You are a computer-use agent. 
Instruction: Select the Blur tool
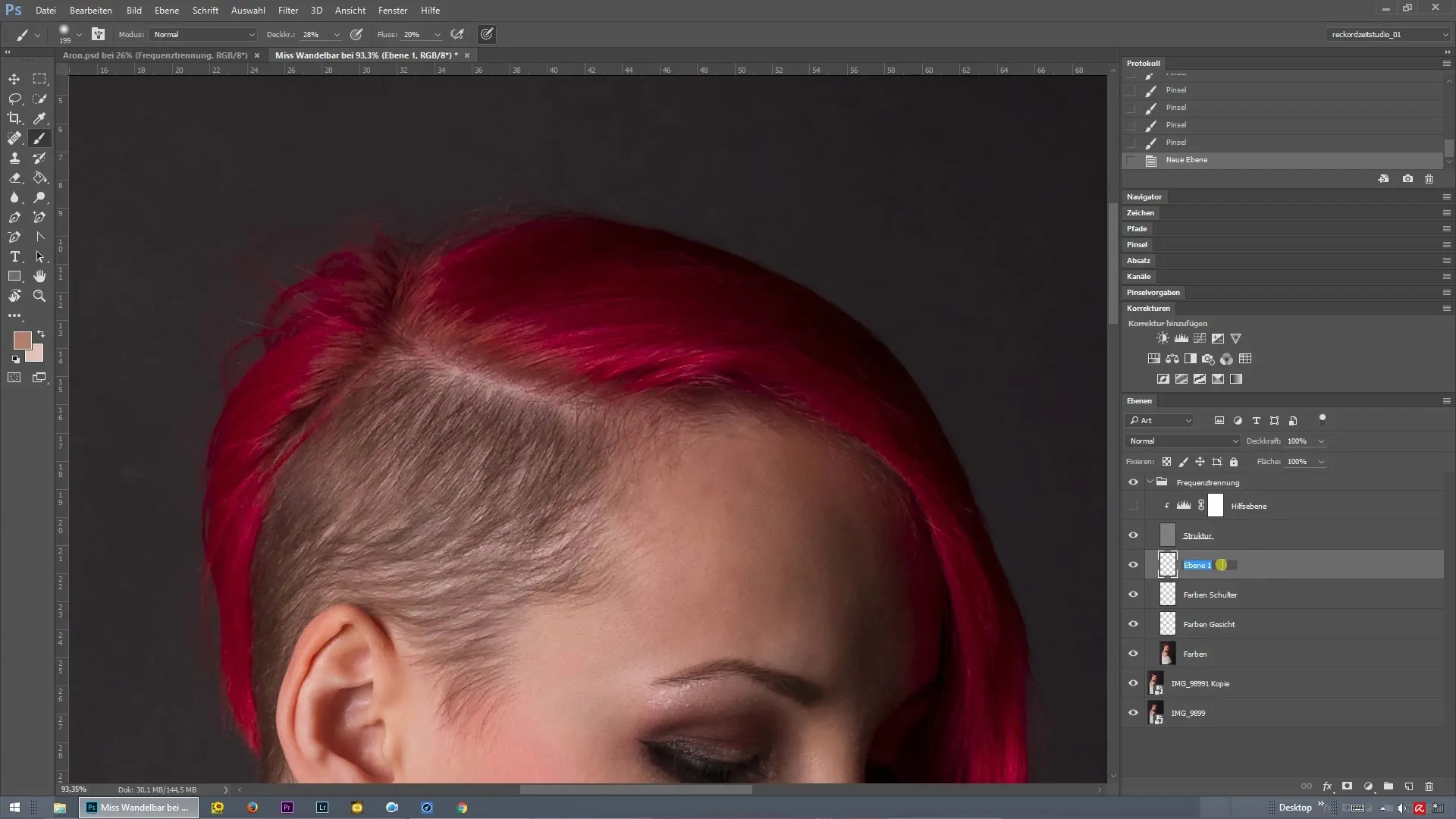coord(14,197)
